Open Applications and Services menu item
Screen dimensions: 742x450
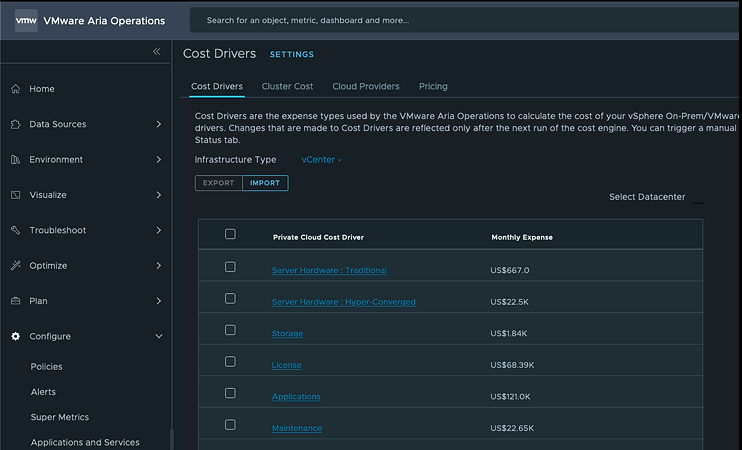[x=85, y=442]
